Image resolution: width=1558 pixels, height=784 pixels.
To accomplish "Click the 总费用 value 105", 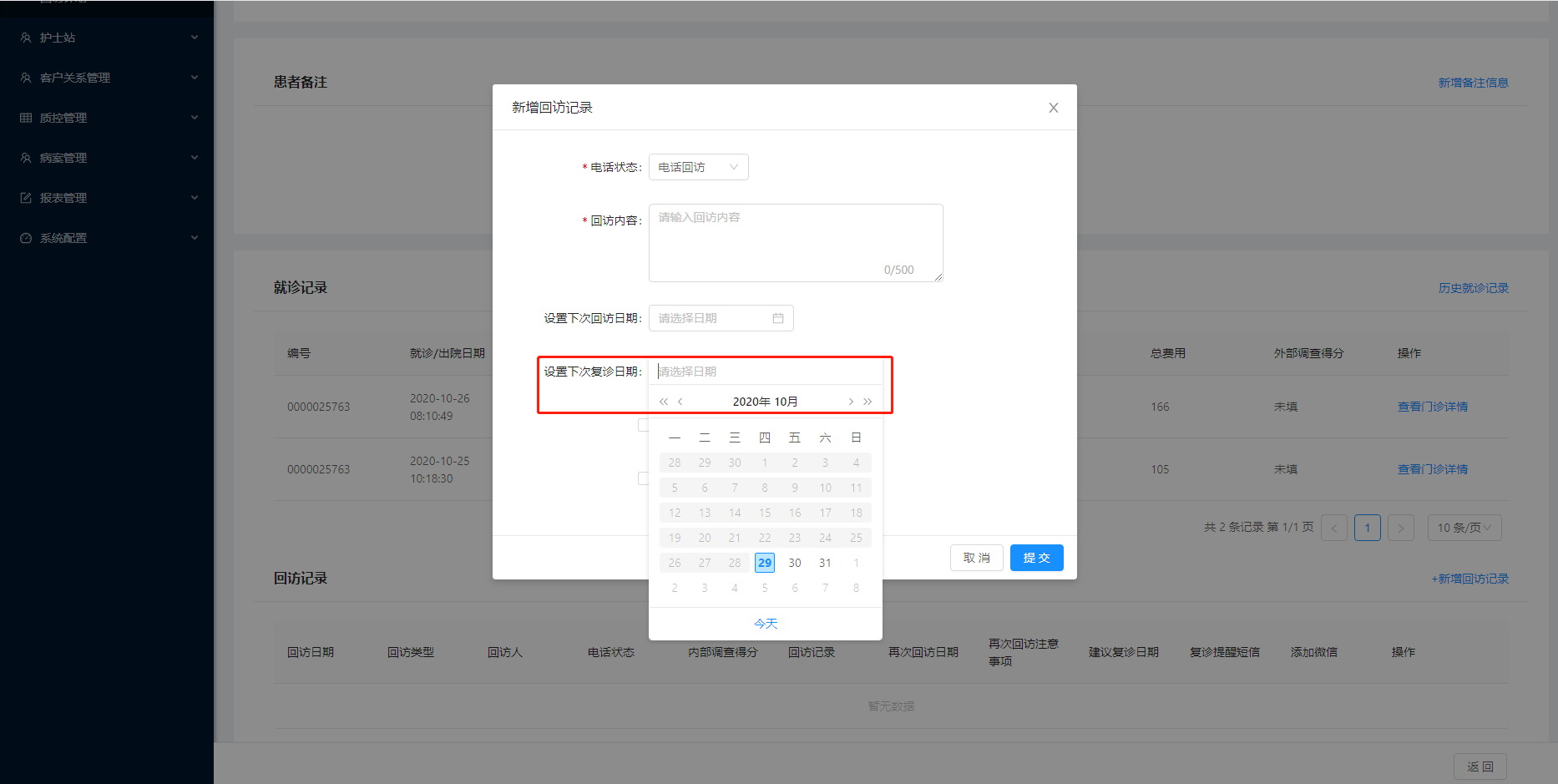I will pyautogui.click(x=1160, y=469).
